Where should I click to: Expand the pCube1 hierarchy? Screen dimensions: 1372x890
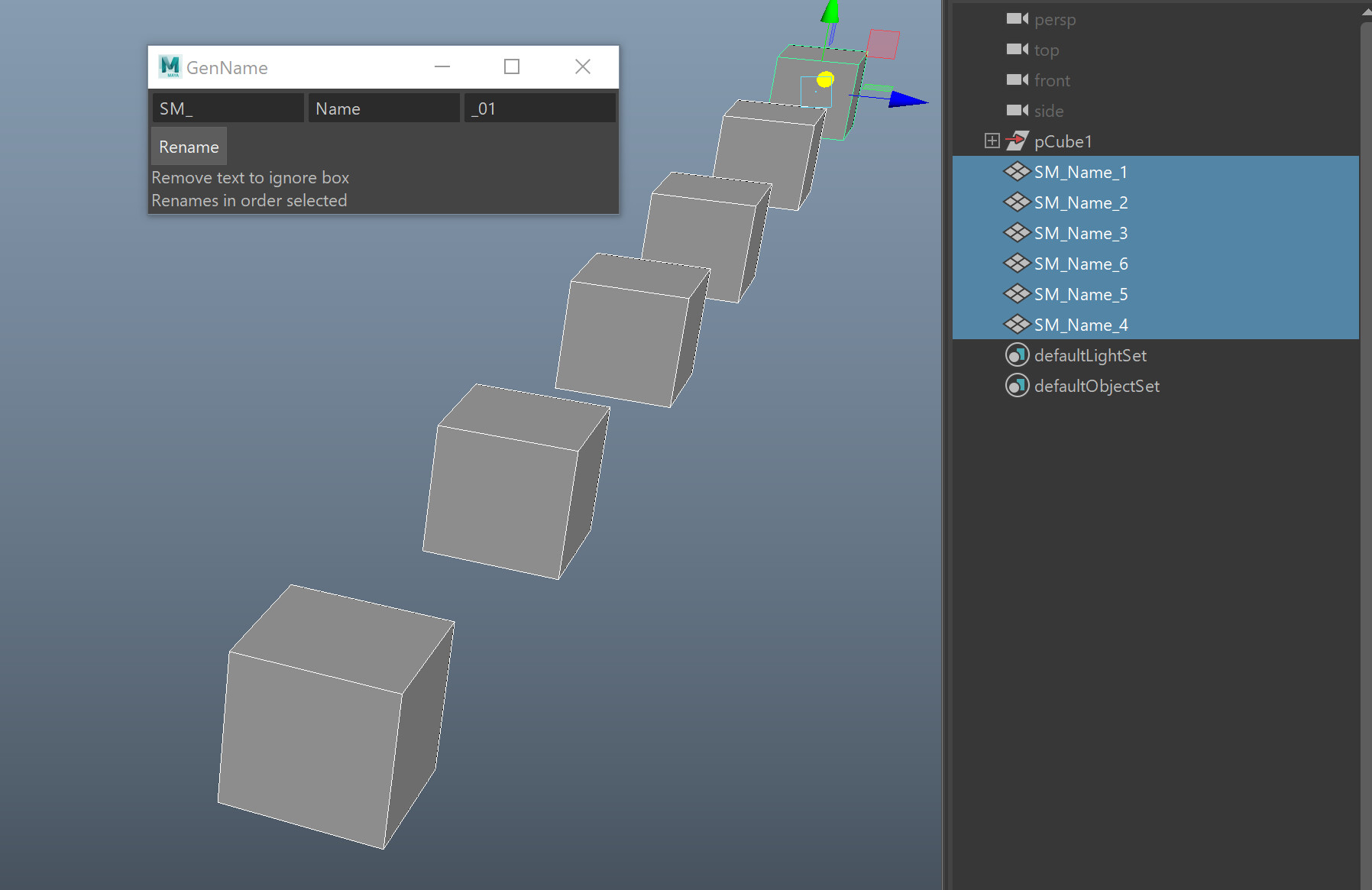coord(992,141)
